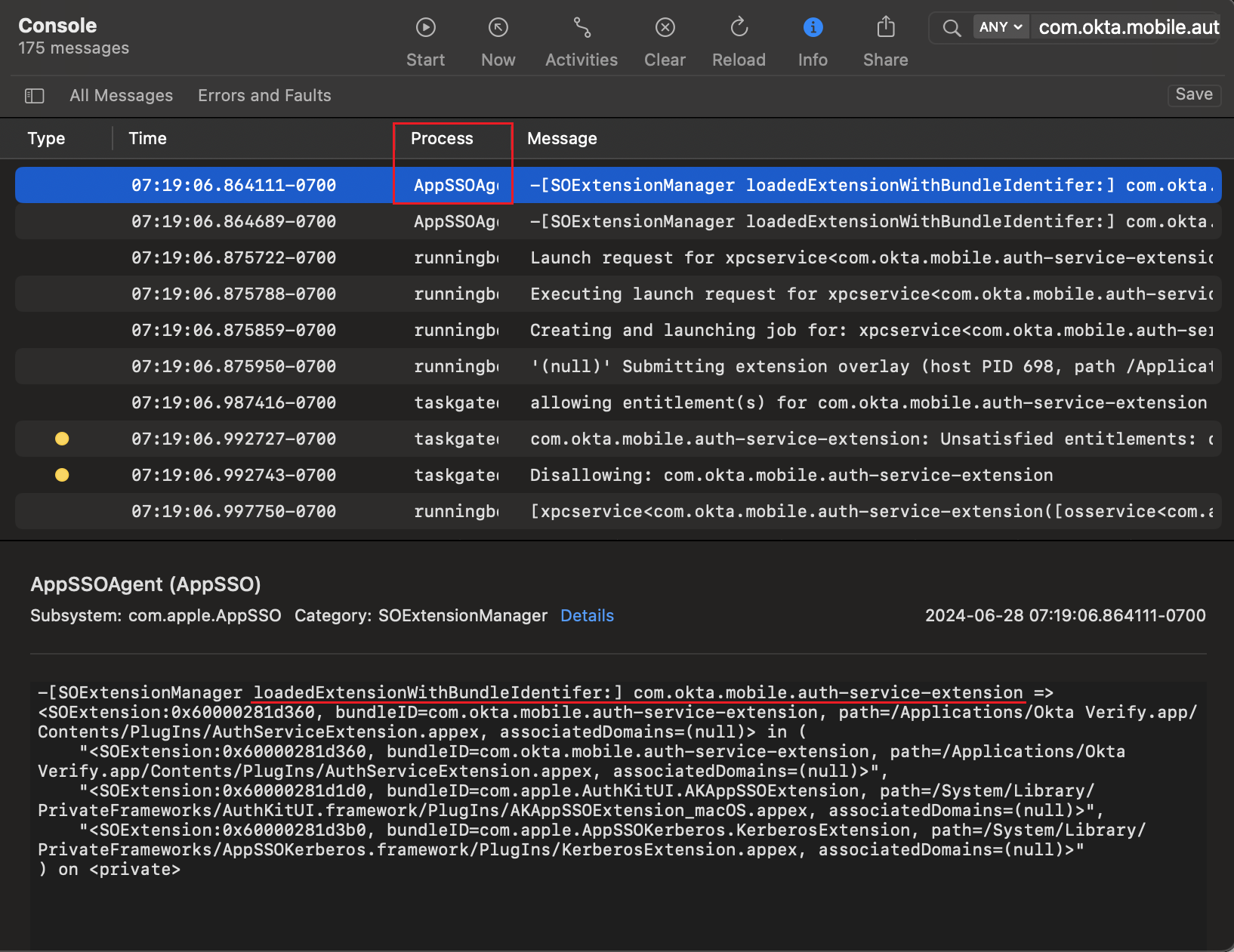
Task: Switch to the Errors and Faults tab
Action: [x=264, y=95]
